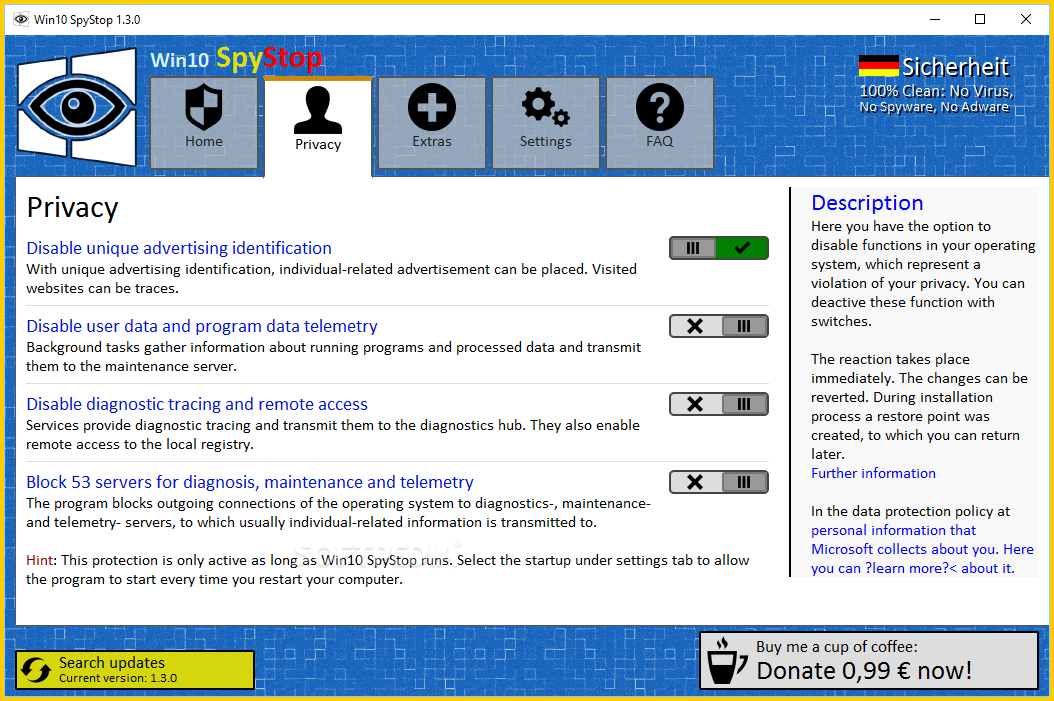Open the FAQ tab
Image resolution: width=1054 pixels, height=701 pixels.
[x=659, y=122]
